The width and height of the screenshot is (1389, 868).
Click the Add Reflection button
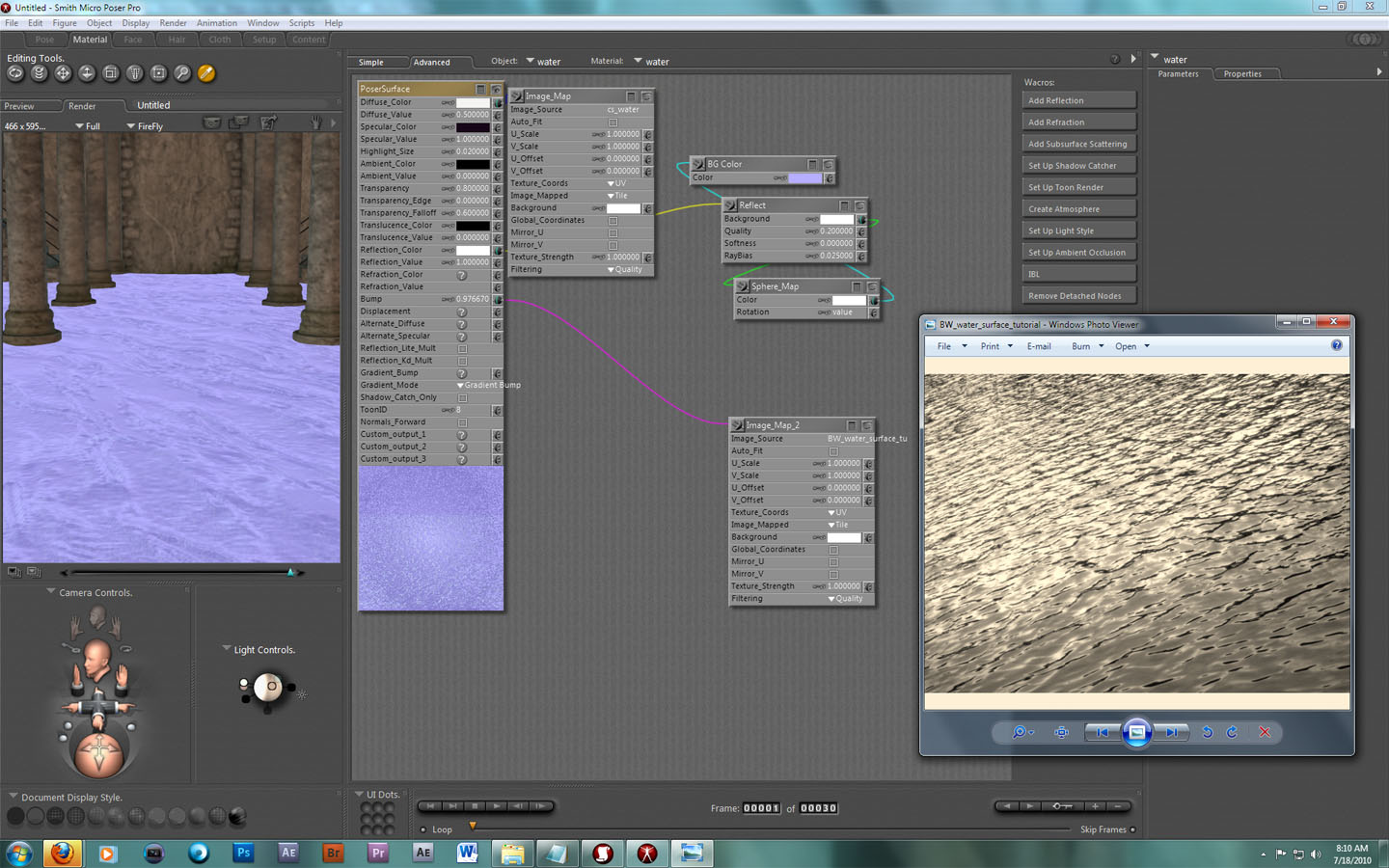(x=1077, y=100)
